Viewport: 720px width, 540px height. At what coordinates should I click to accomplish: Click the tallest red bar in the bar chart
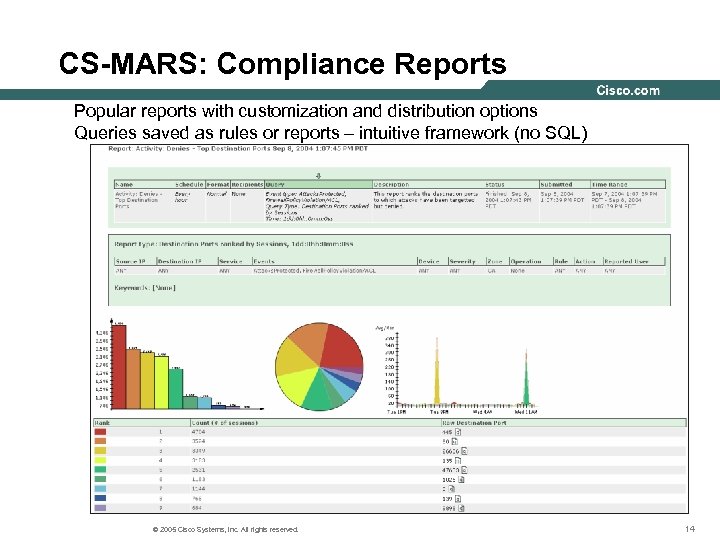(119, 367)
